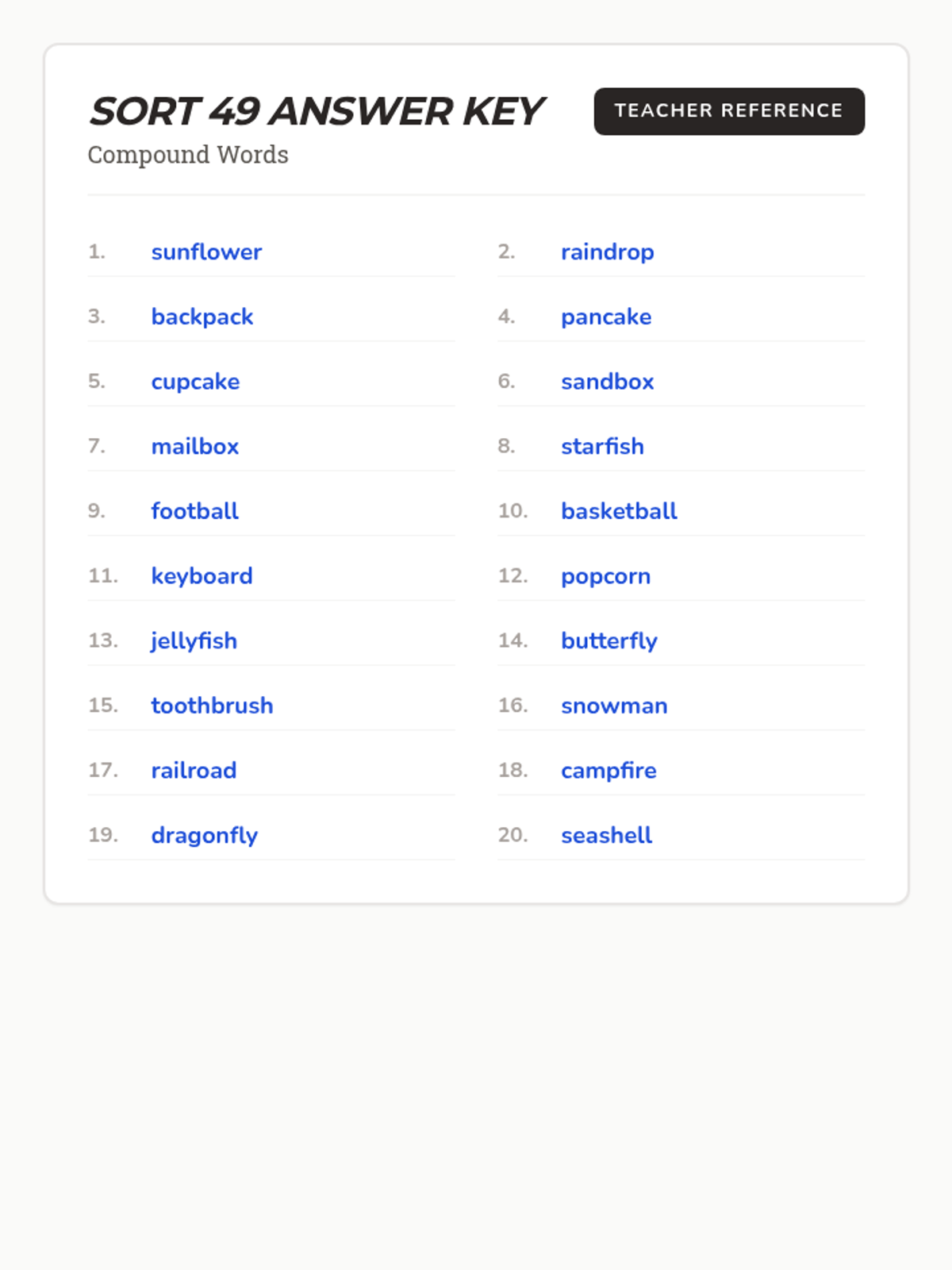
Task: Click the dragonfly answer
Action: [204, 835]
